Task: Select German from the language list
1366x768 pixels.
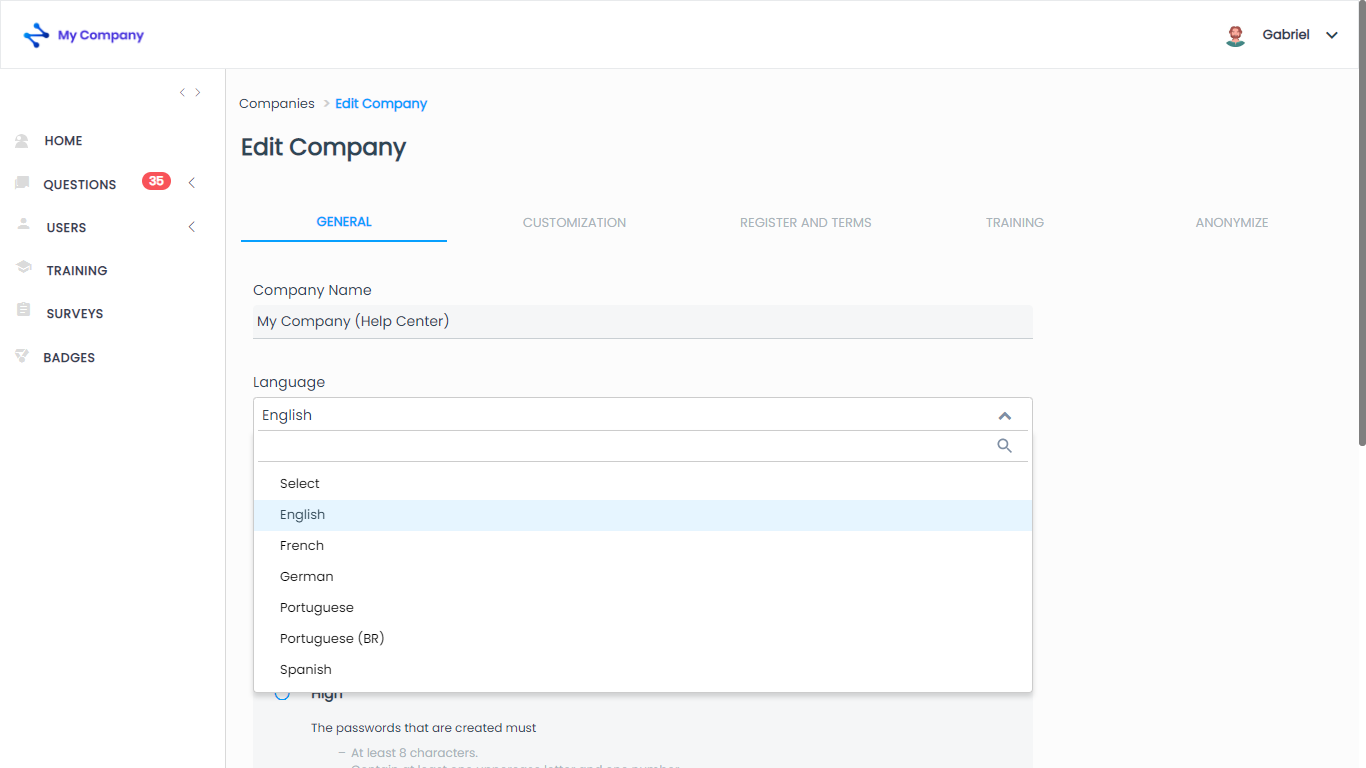Action: pyautogui.click(x=643, y=577)
